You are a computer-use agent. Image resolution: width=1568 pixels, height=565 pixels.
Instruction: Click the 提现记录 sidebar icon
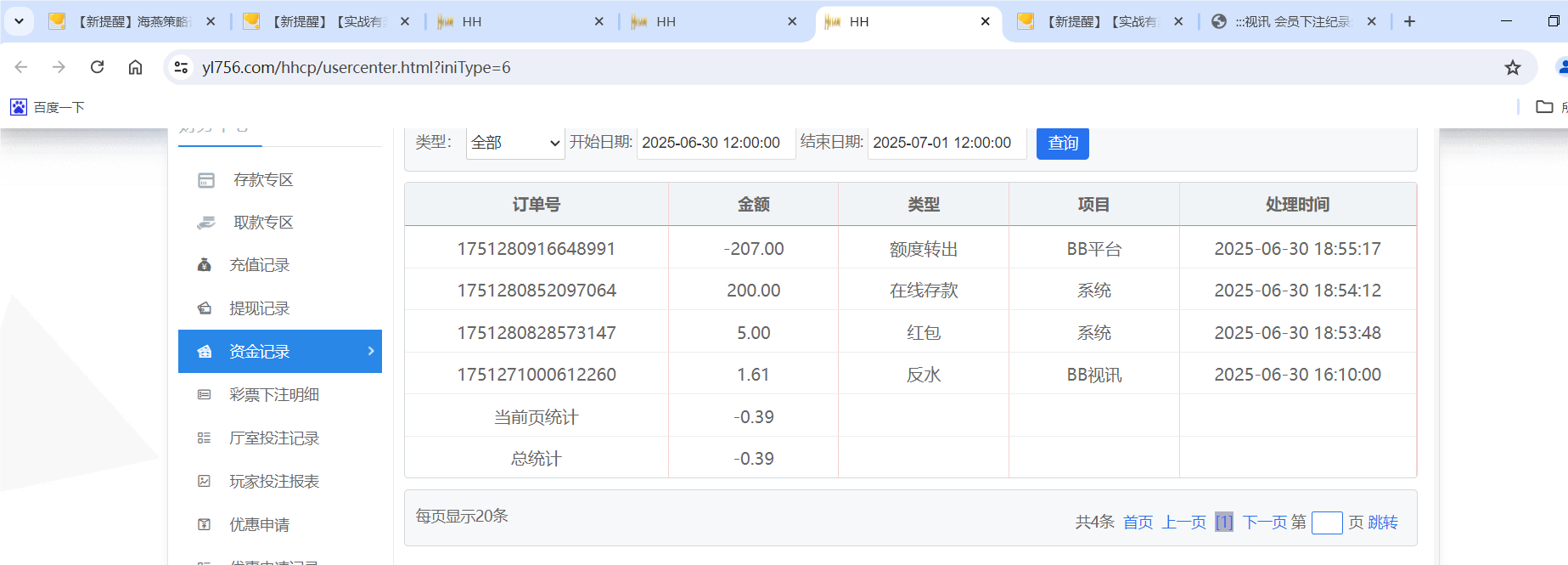pyautogui.click(x=205, y=308)
